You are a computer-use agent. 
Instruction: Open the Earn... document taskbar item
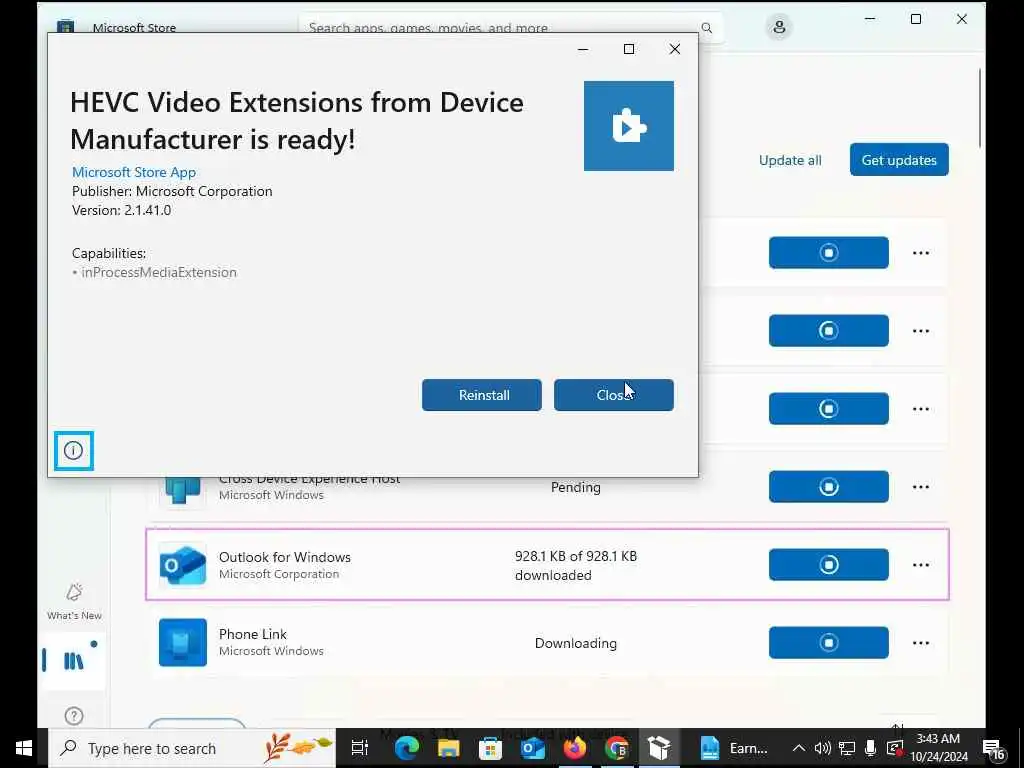coord(735,748)
